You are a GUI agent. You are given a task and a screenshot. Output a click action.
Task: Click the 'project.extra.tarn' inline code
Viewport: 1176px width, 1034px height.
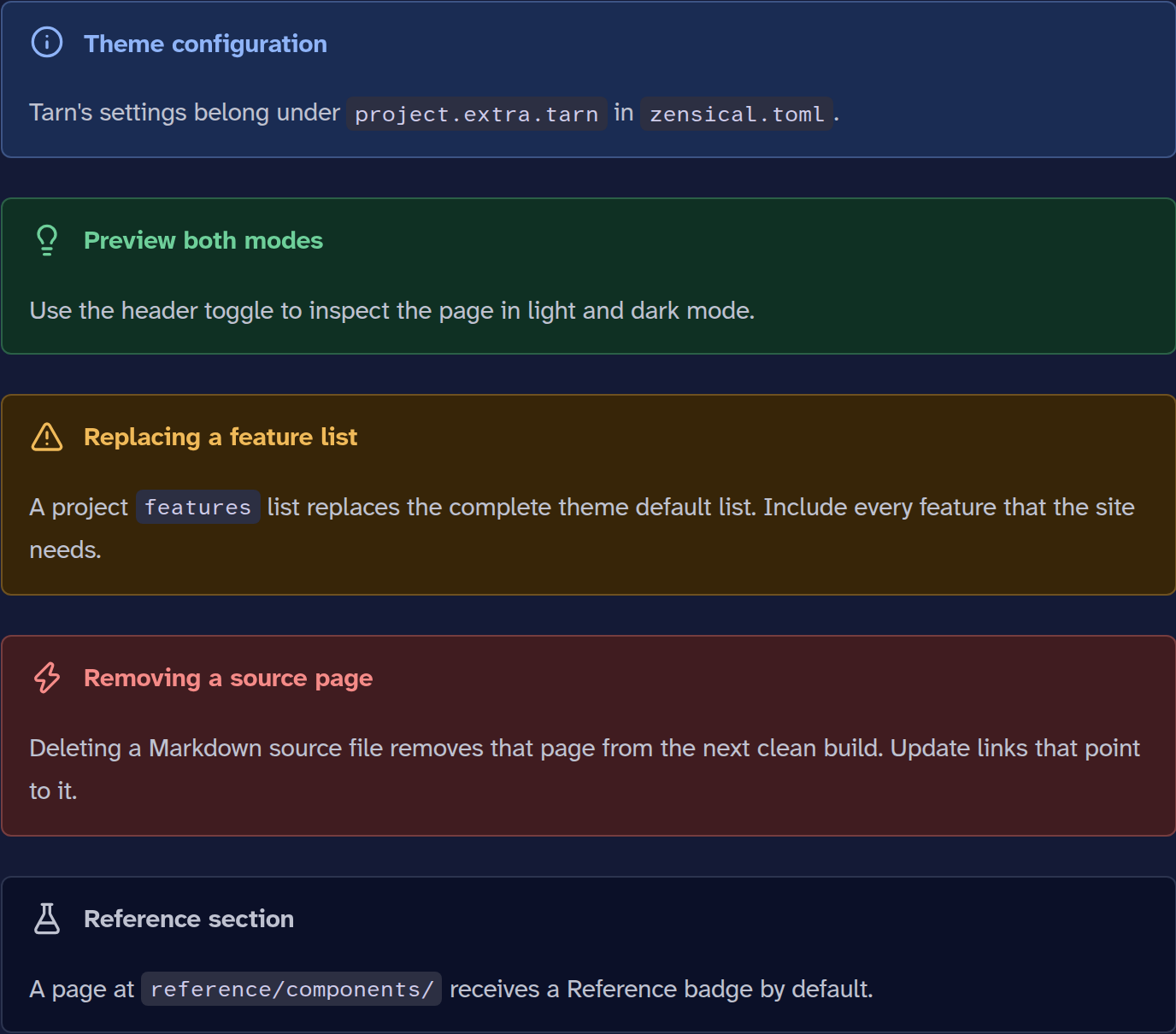(477, 114)
